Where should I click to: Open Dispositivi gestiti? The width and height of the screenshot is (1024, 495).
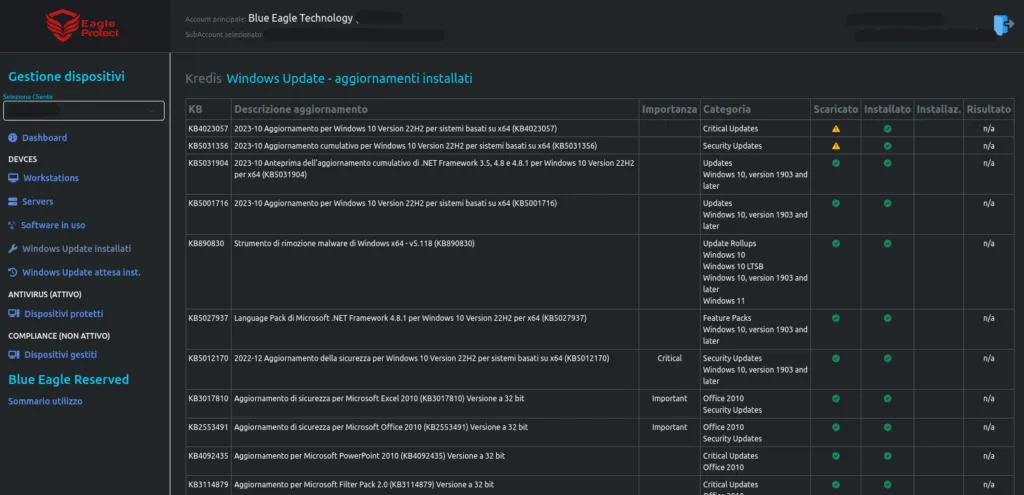[x=61, y=355]
